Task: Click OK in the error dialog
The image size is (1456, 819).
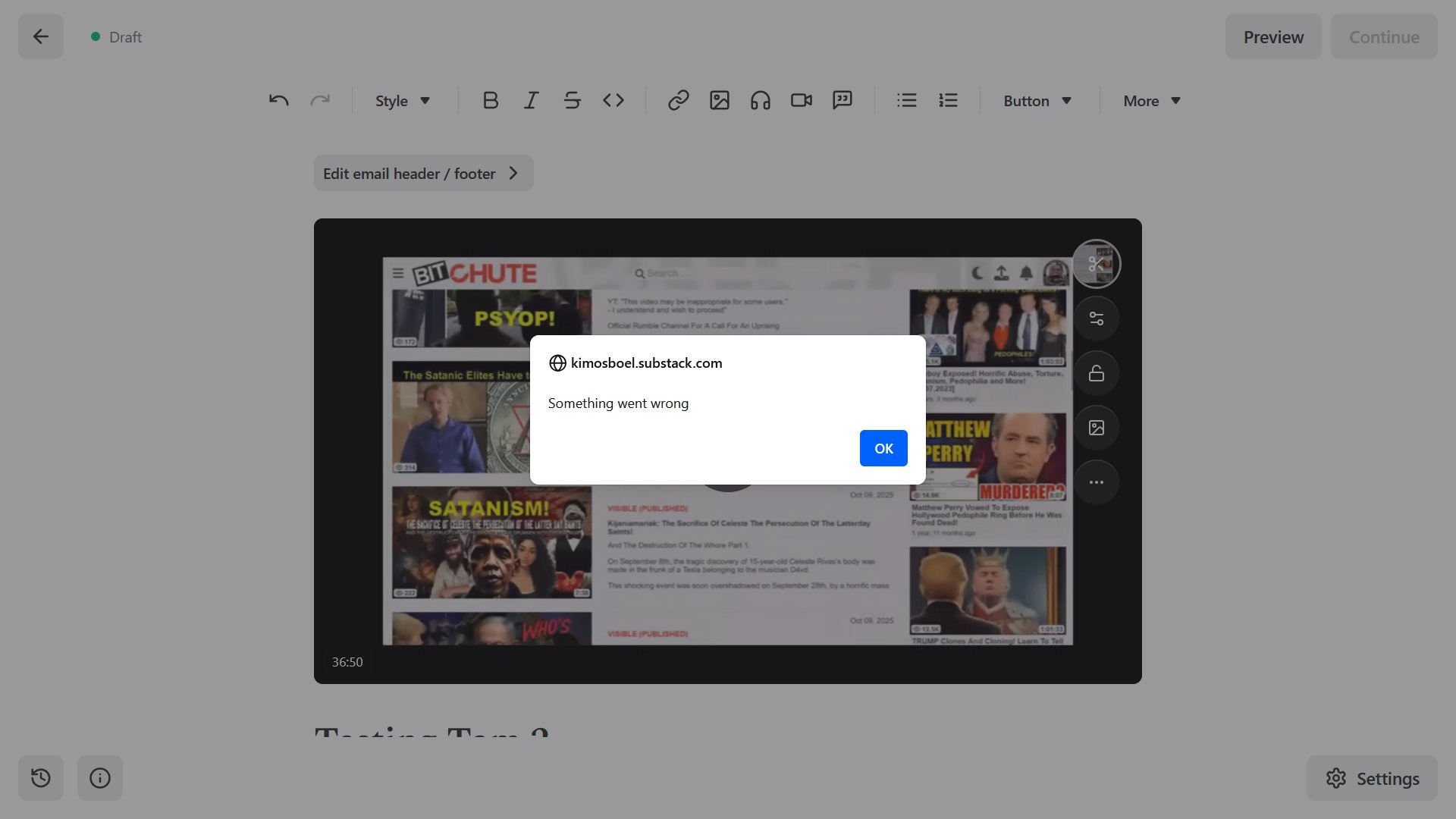Action: [x=883, y=448]
